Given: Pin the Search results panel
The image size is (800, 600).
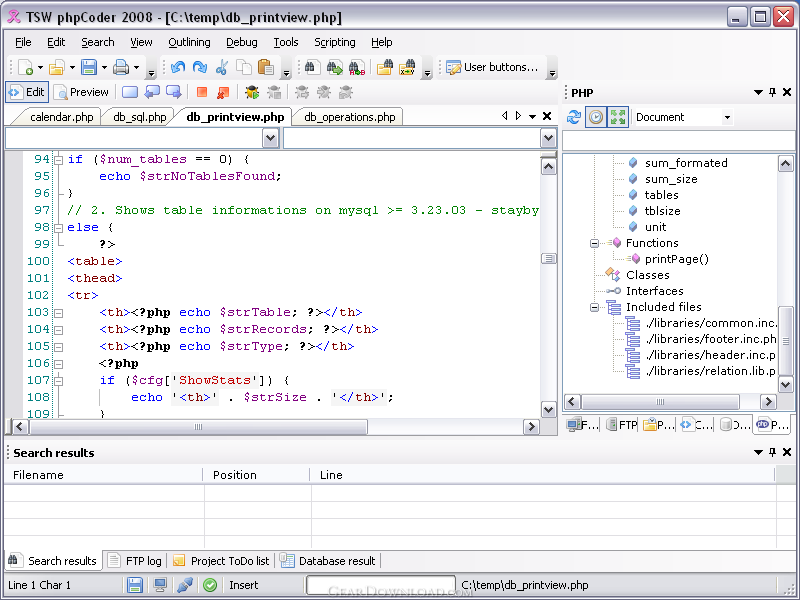Looking at the screenshot, I should point(772,452).
